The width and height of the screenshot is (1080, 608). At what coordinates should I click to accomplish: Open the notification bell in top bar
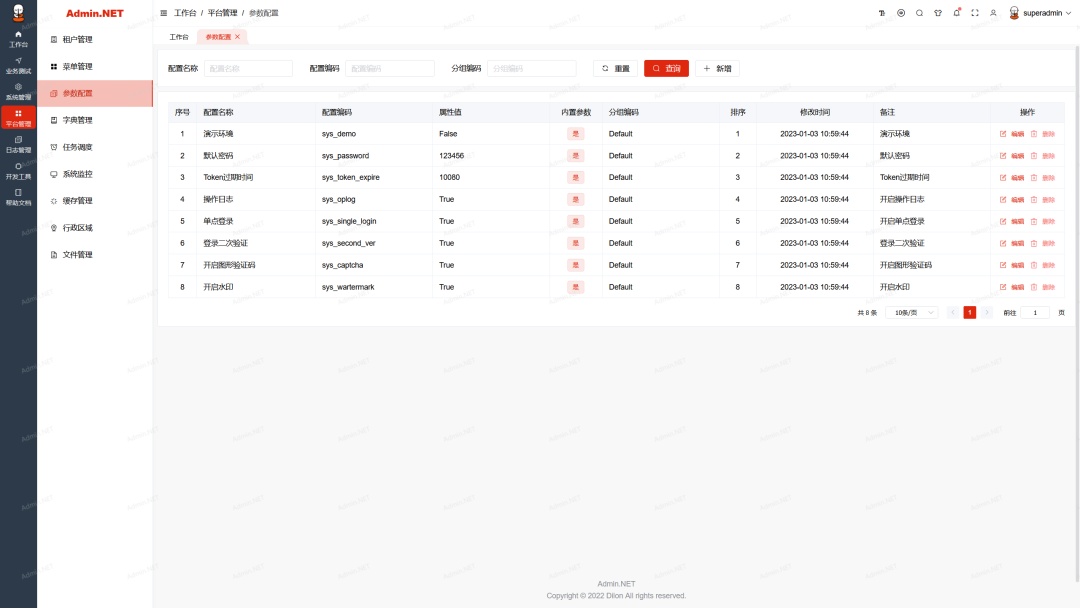[x=956, y=13]
